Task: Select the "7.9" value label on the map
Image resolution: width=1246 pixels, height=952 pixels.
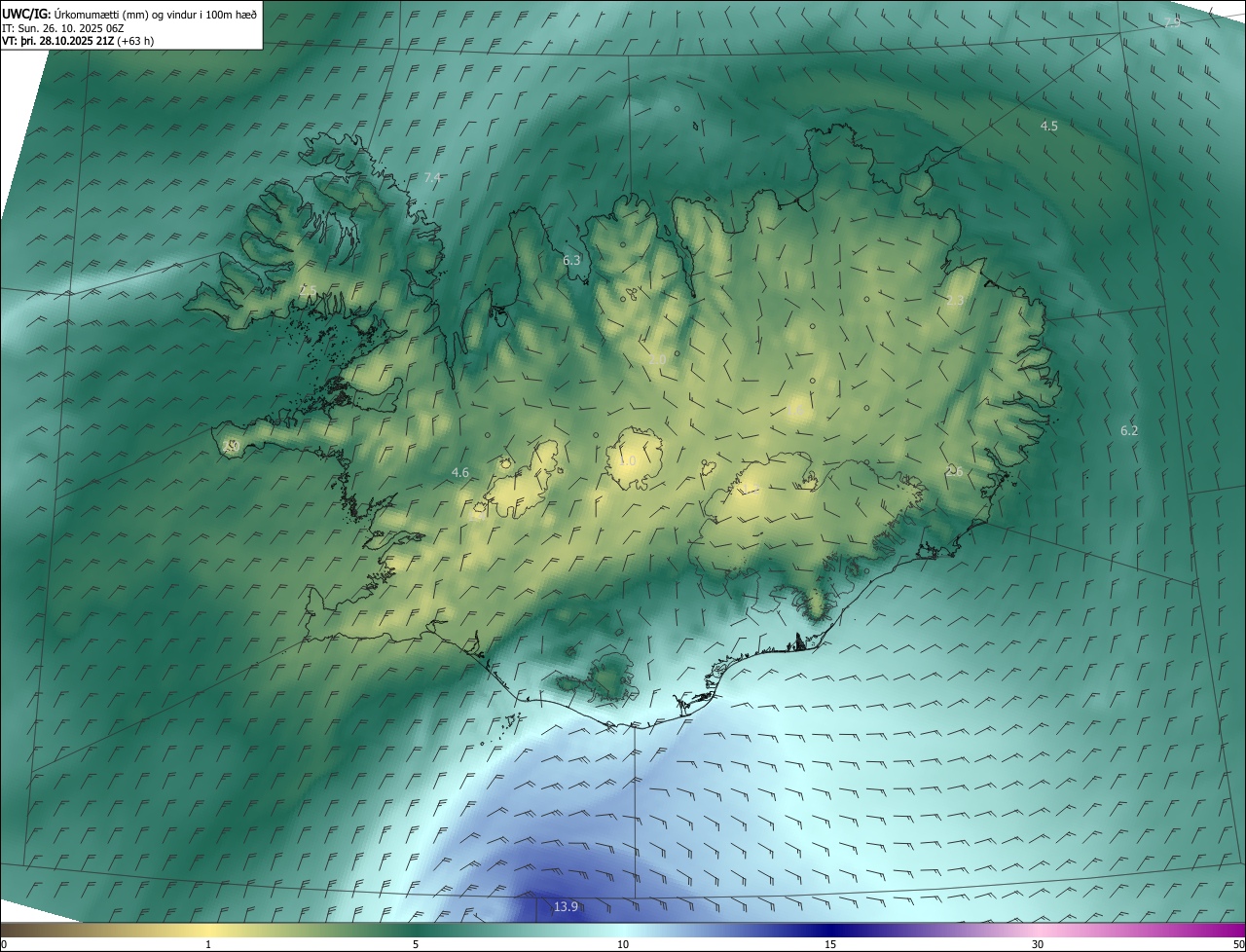Action: point(1173,21)
